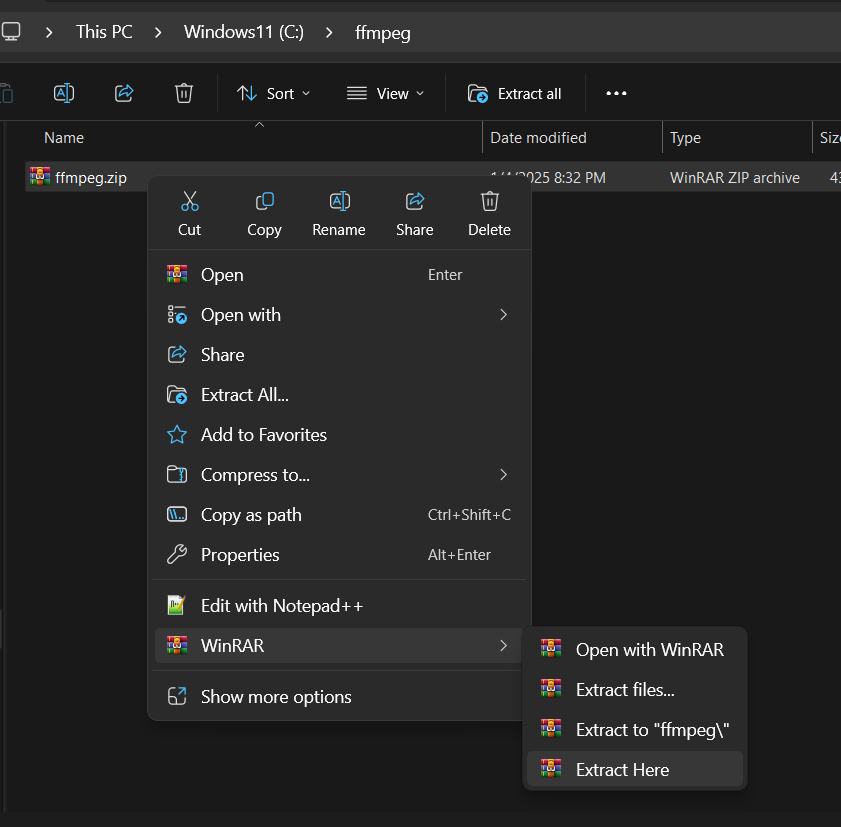
Task: Open Properties from the context menu
Action: (x=339, y=555)
